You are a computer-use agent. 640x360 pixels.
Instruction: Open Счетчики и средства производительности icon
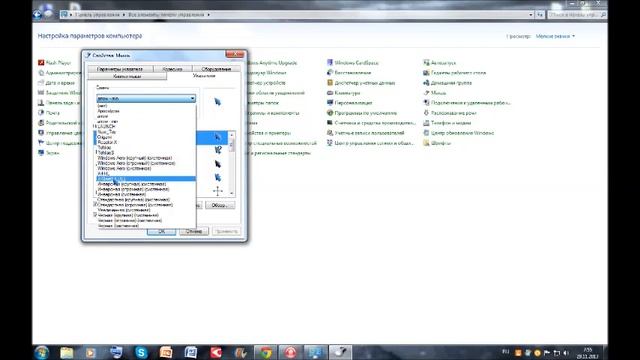(371, 123)
